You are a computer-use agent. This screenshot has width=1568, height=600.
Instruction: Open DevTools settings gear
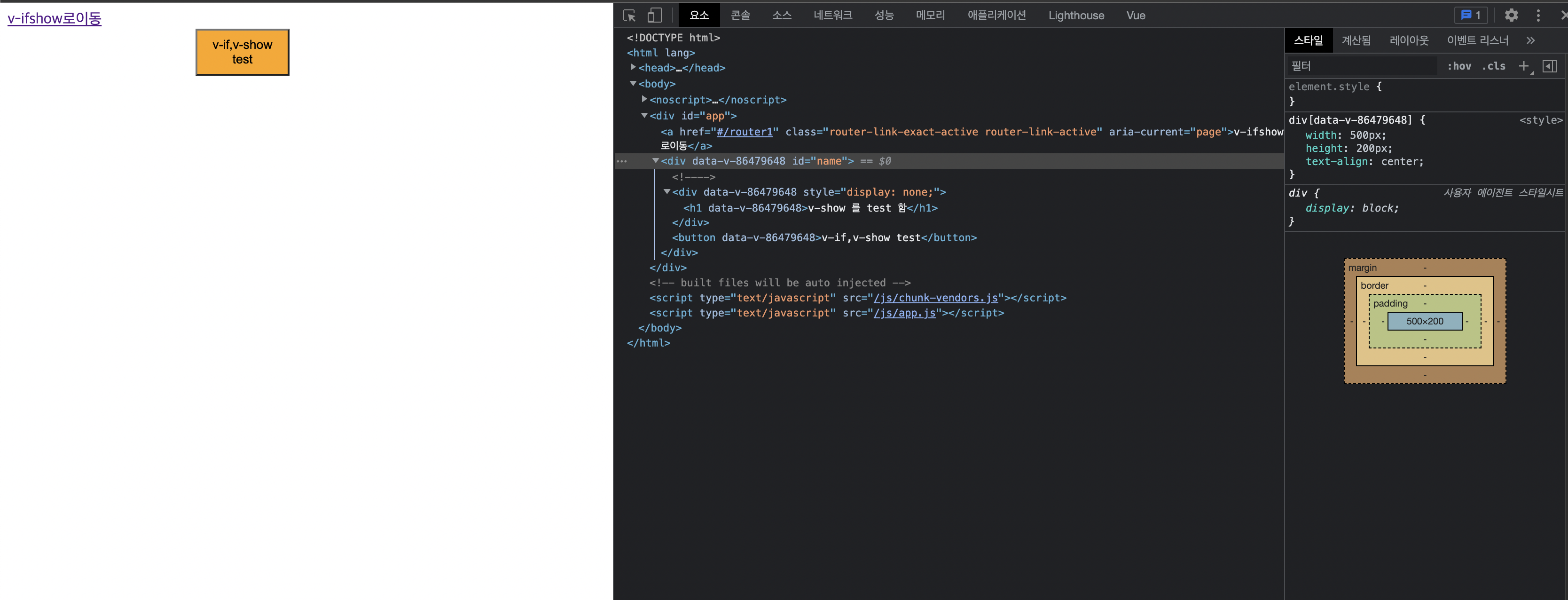[1511, 15]
